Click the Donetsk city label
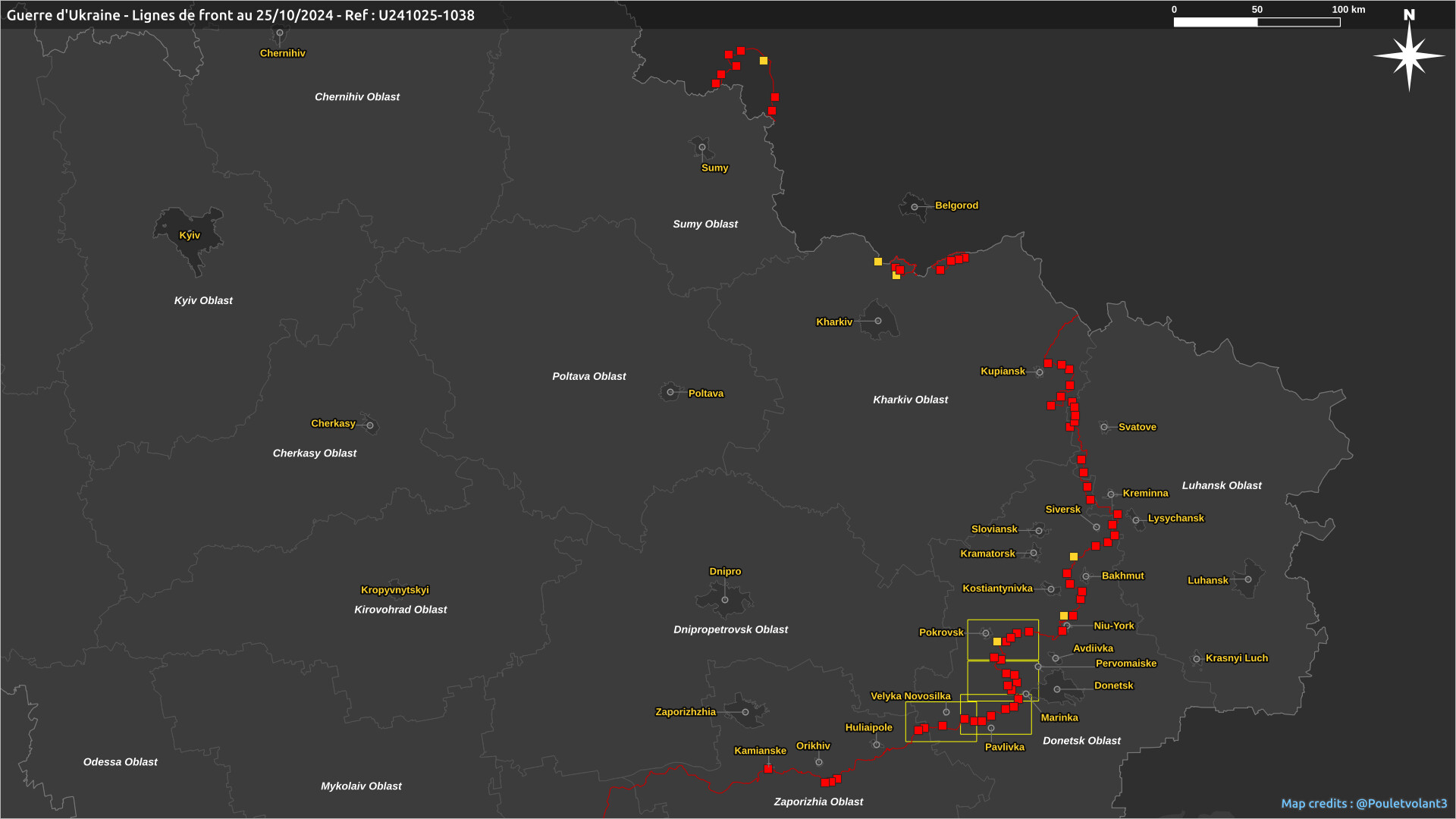 pos(1113,686)
